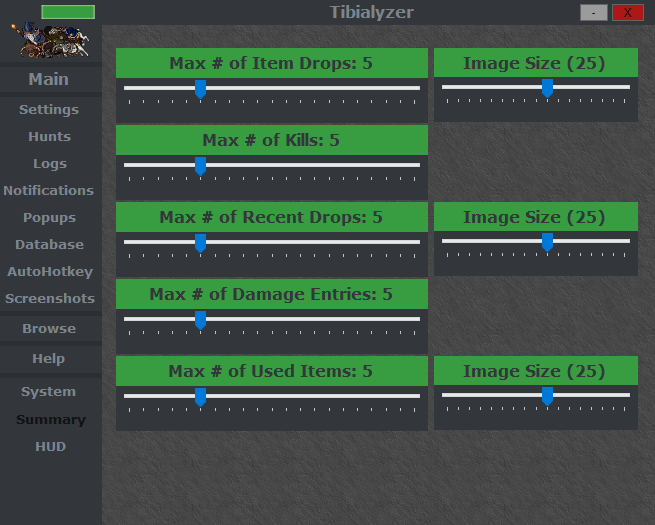Go to the AutoHotkey page
Viewport: 655px width, 525px height.
click(x=50, y=271)
